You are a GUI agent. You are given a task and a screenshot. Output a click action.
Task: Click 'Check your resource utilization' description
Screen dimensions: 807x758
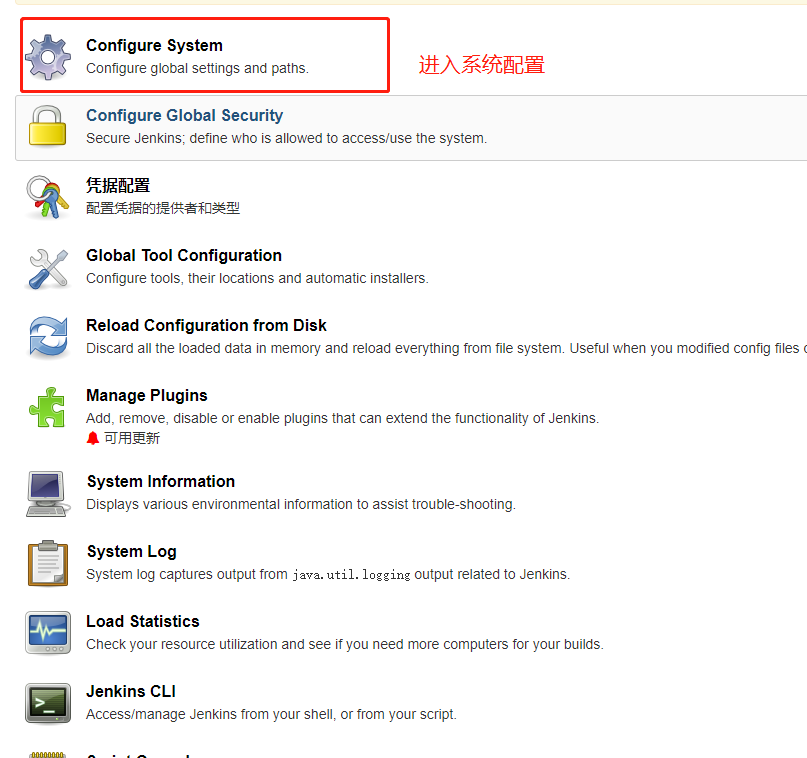[x=344, y=644]
